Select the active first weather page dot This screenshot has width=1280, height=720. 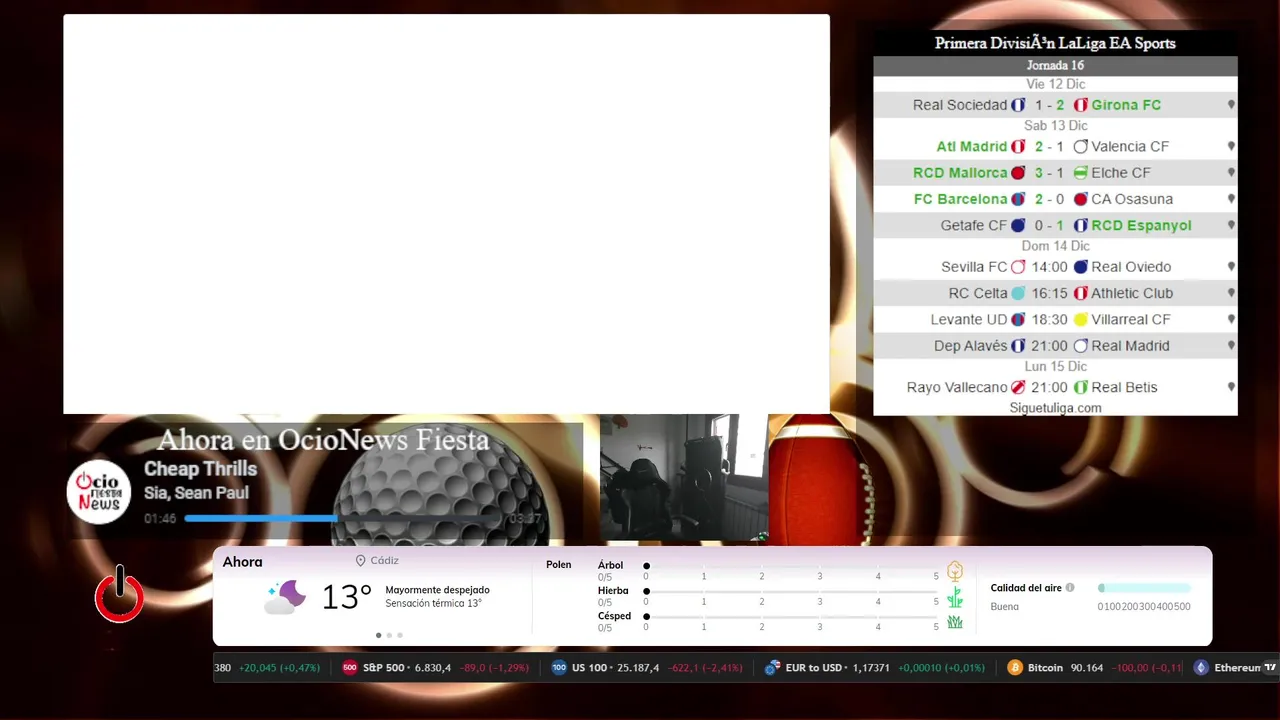click(x=378, y=635)
